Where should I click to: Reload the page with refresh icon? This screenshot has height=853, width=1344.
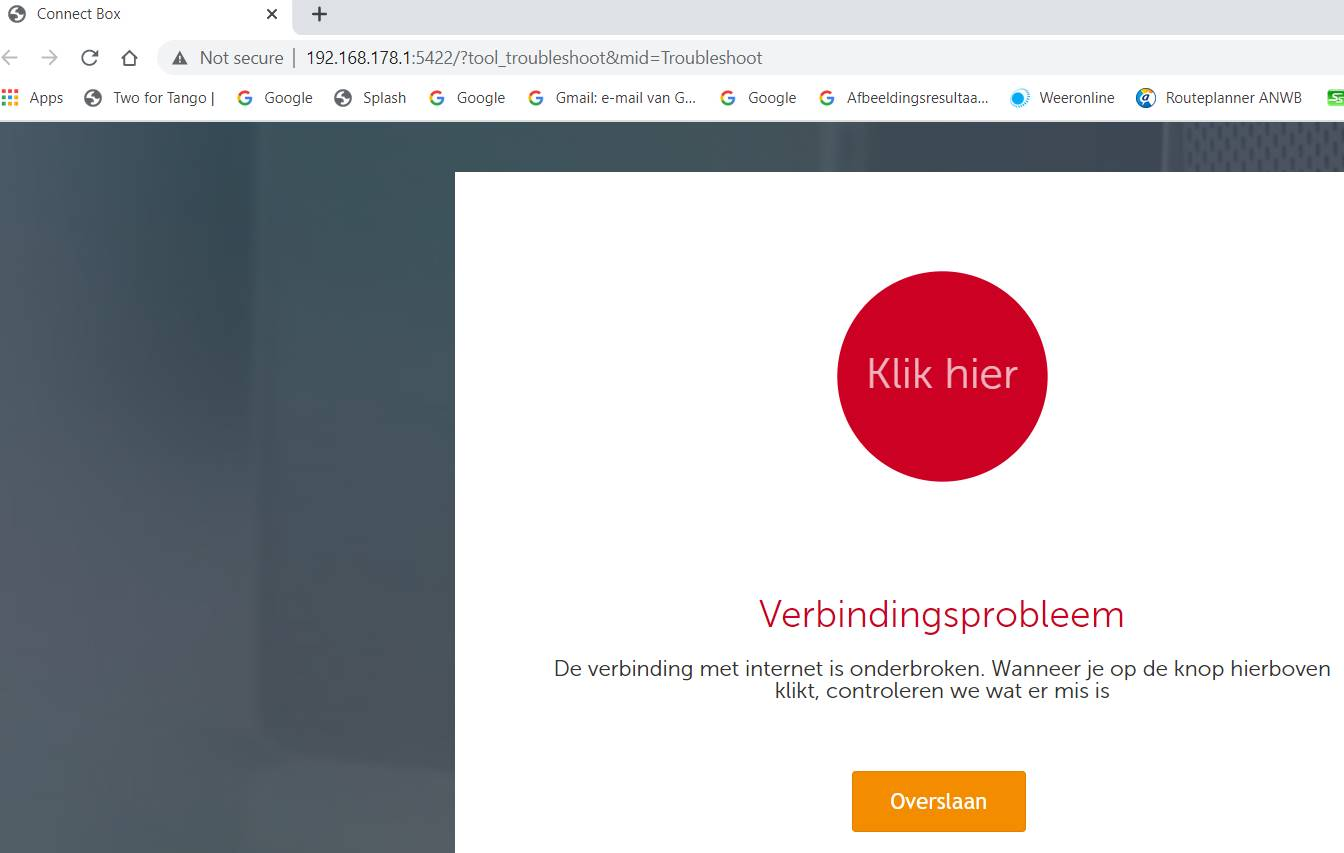coord(90,58)
